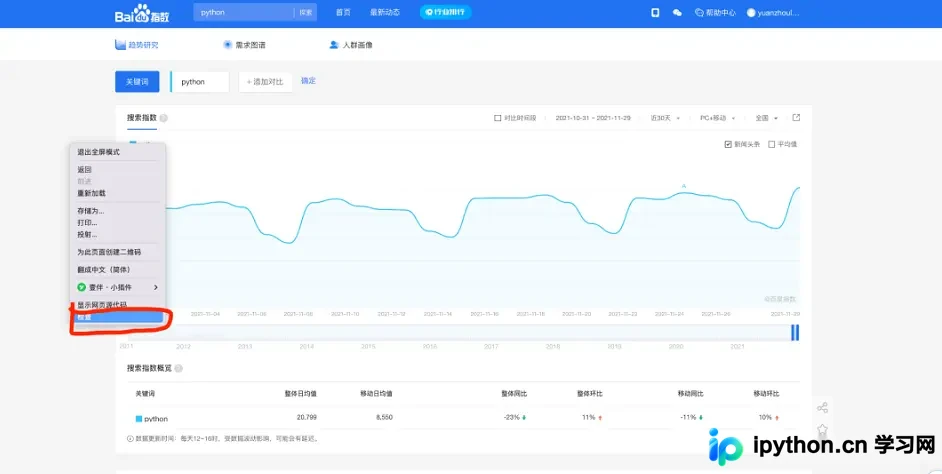Click the export chart icon

coord(796,118)
